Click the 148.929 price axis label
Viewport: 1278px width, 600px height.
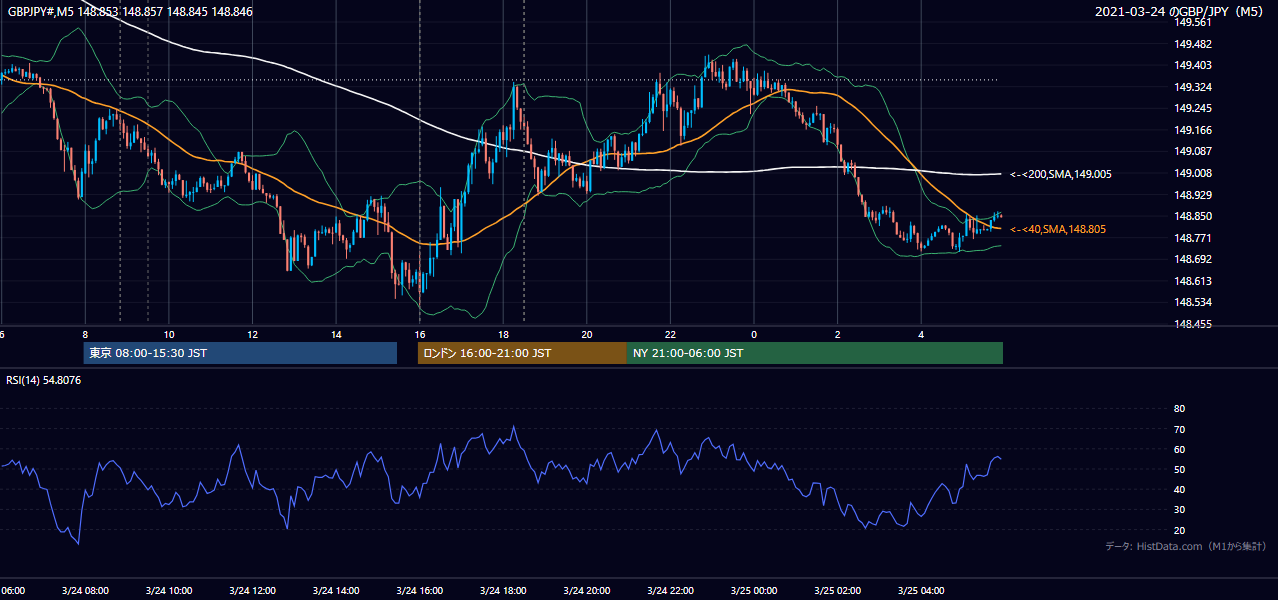[1192, 195]
